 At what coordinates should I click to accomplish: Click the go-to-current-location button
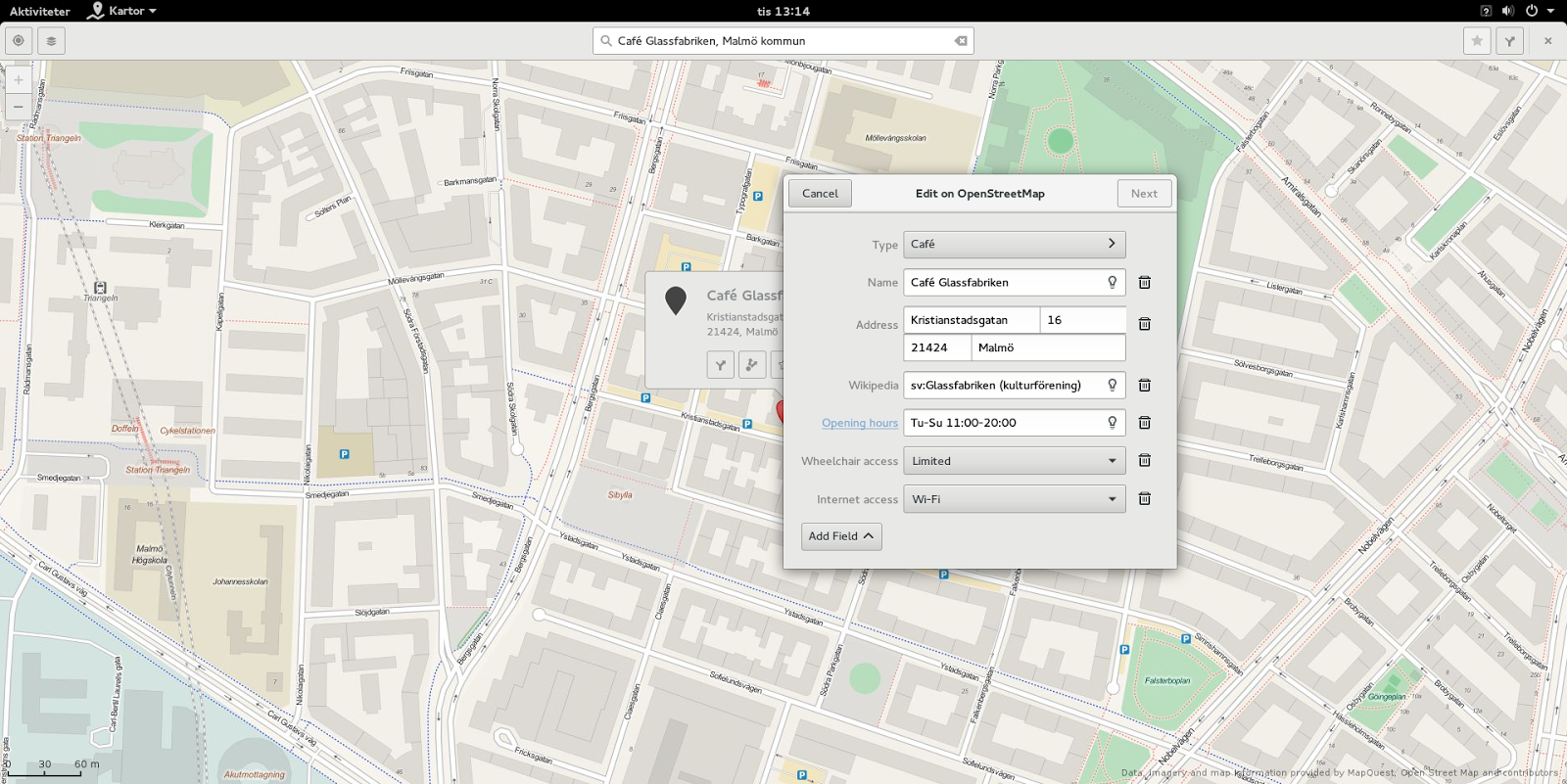19,41
